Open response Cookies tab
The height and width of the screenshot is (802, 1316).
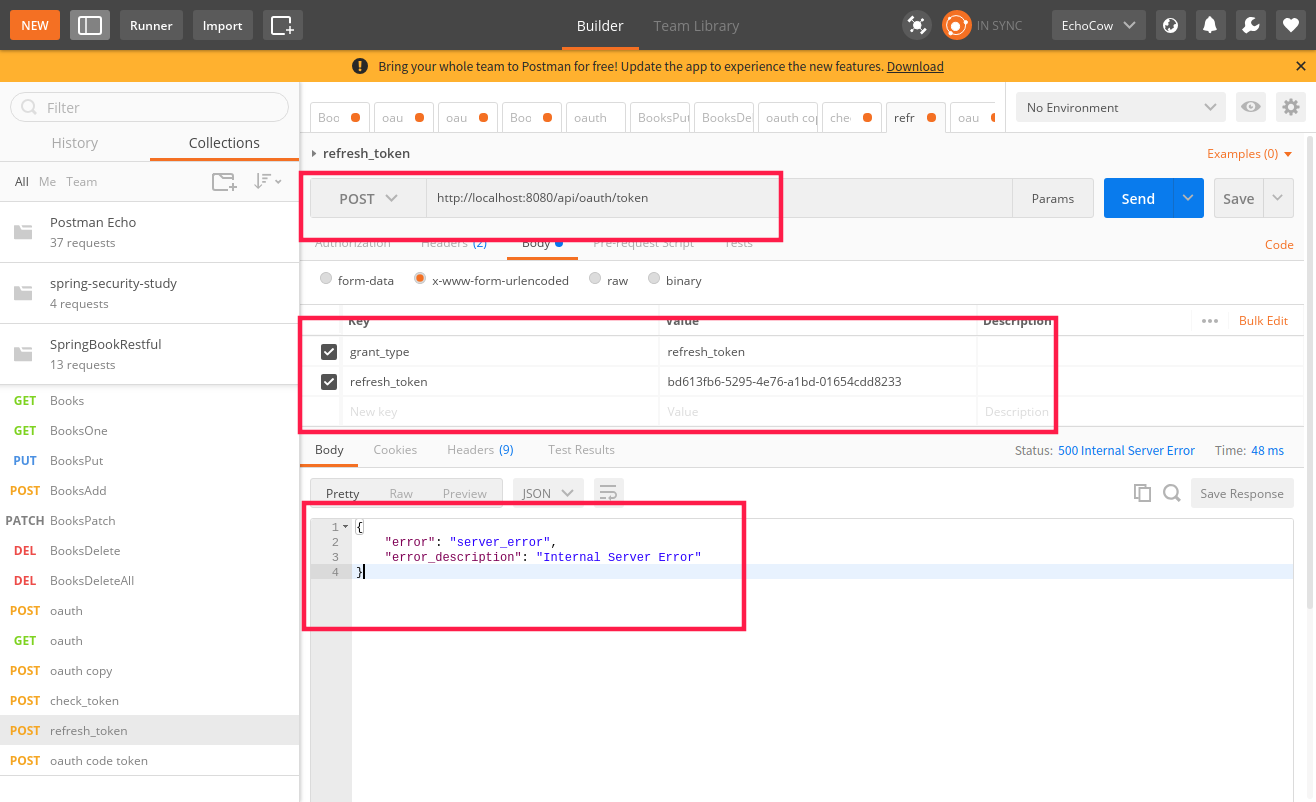[395, 450]
